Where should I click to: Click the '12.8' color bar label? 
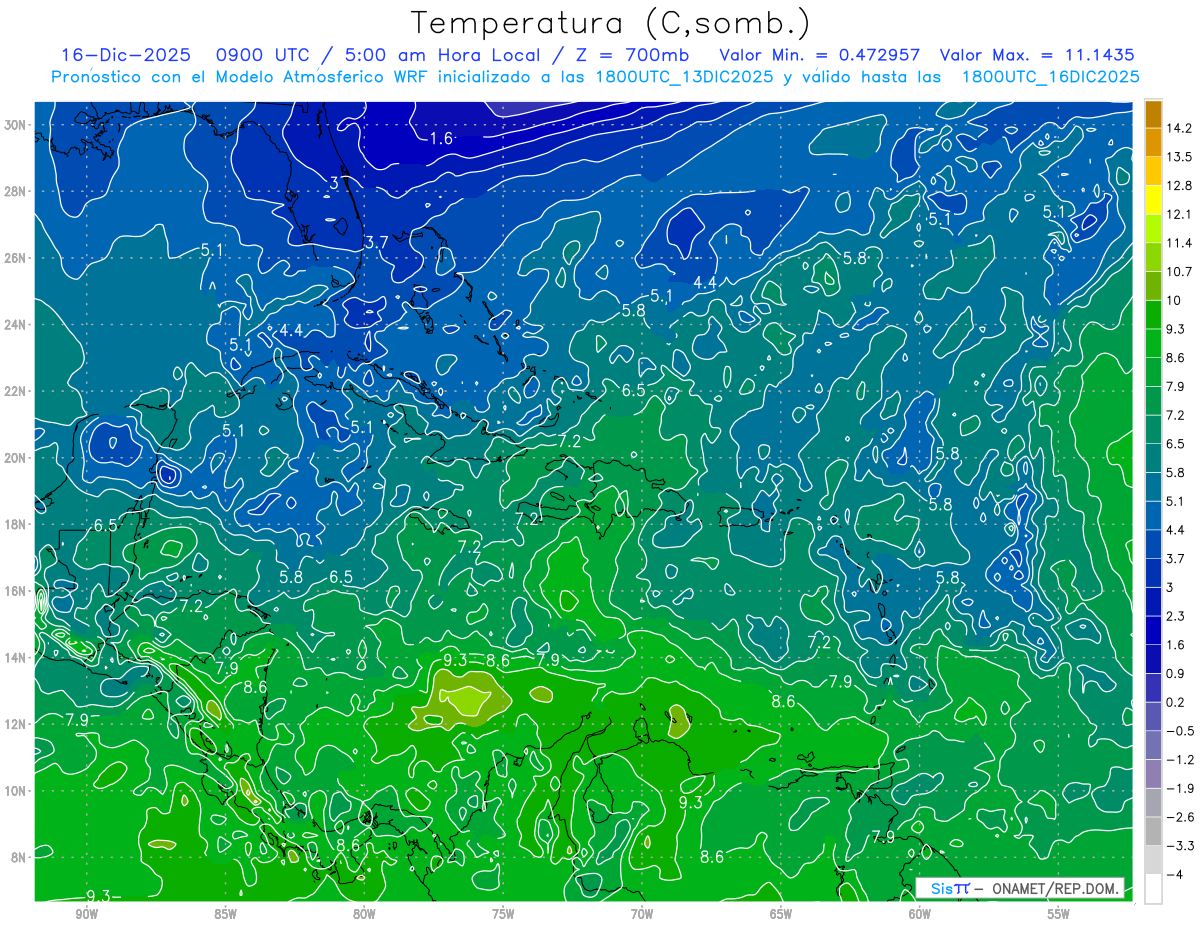1179,185
